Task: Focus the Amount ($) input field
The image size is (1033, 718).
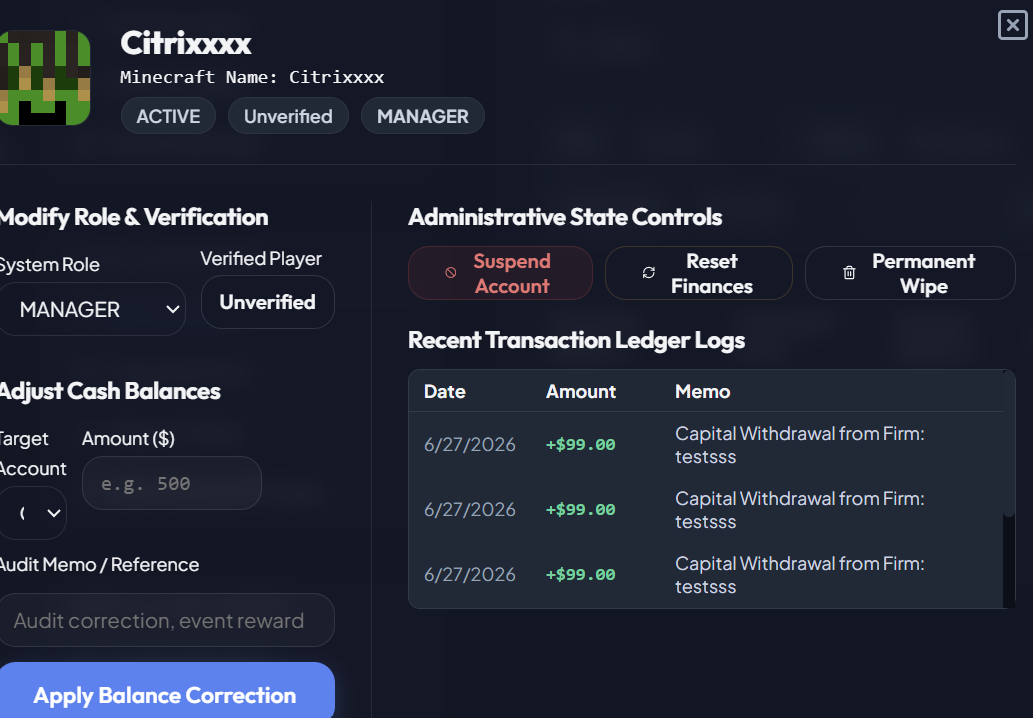Action: tap(172, 483)
